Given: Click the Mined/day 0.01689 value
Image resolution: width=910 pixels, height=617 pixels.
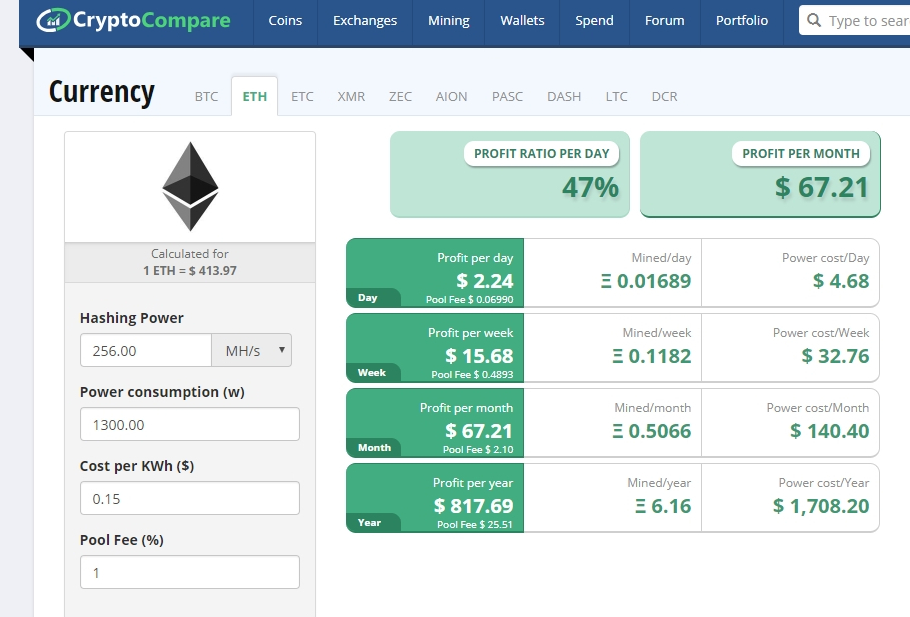Looking at the screenshot, I should pos(646,282).
